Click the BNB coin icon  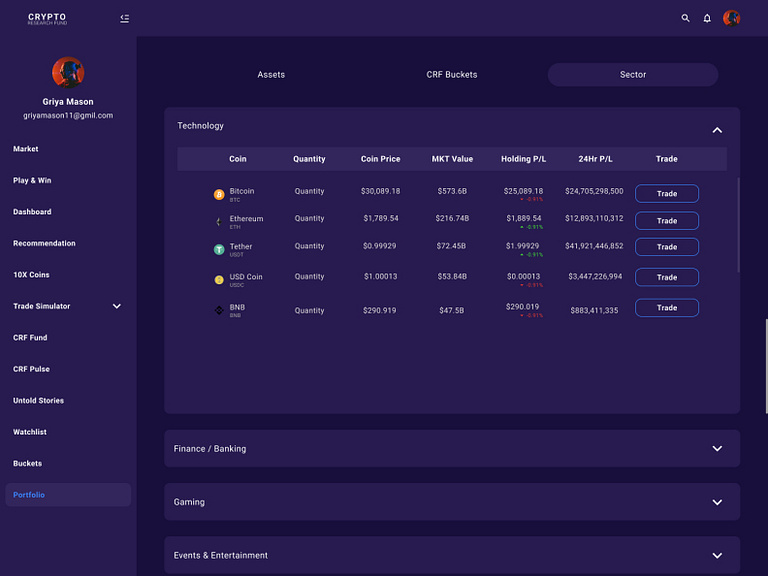(219, 311)
